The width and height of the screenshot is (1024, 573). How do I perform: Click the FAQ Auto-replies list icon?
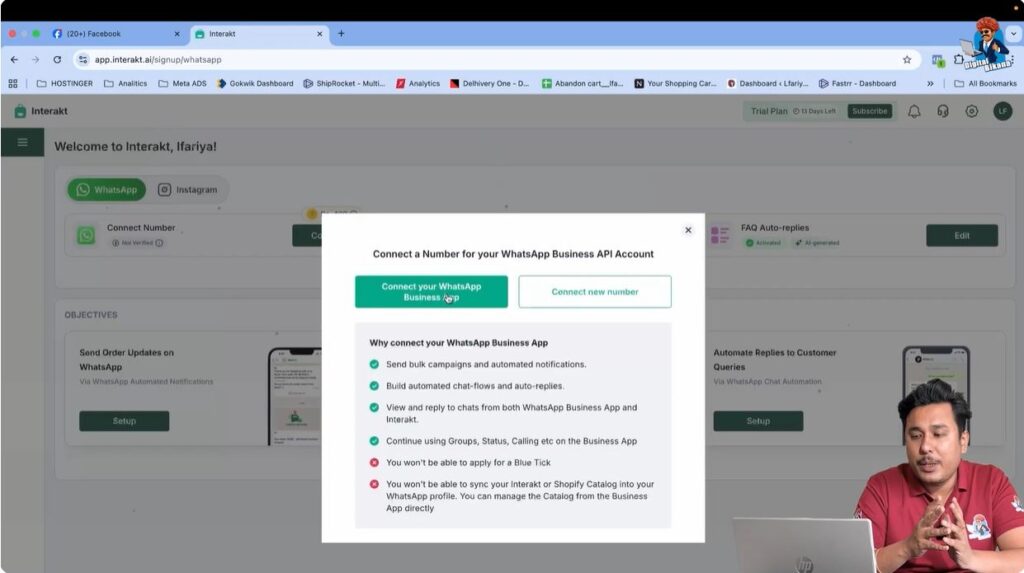(x=720, y=235)
